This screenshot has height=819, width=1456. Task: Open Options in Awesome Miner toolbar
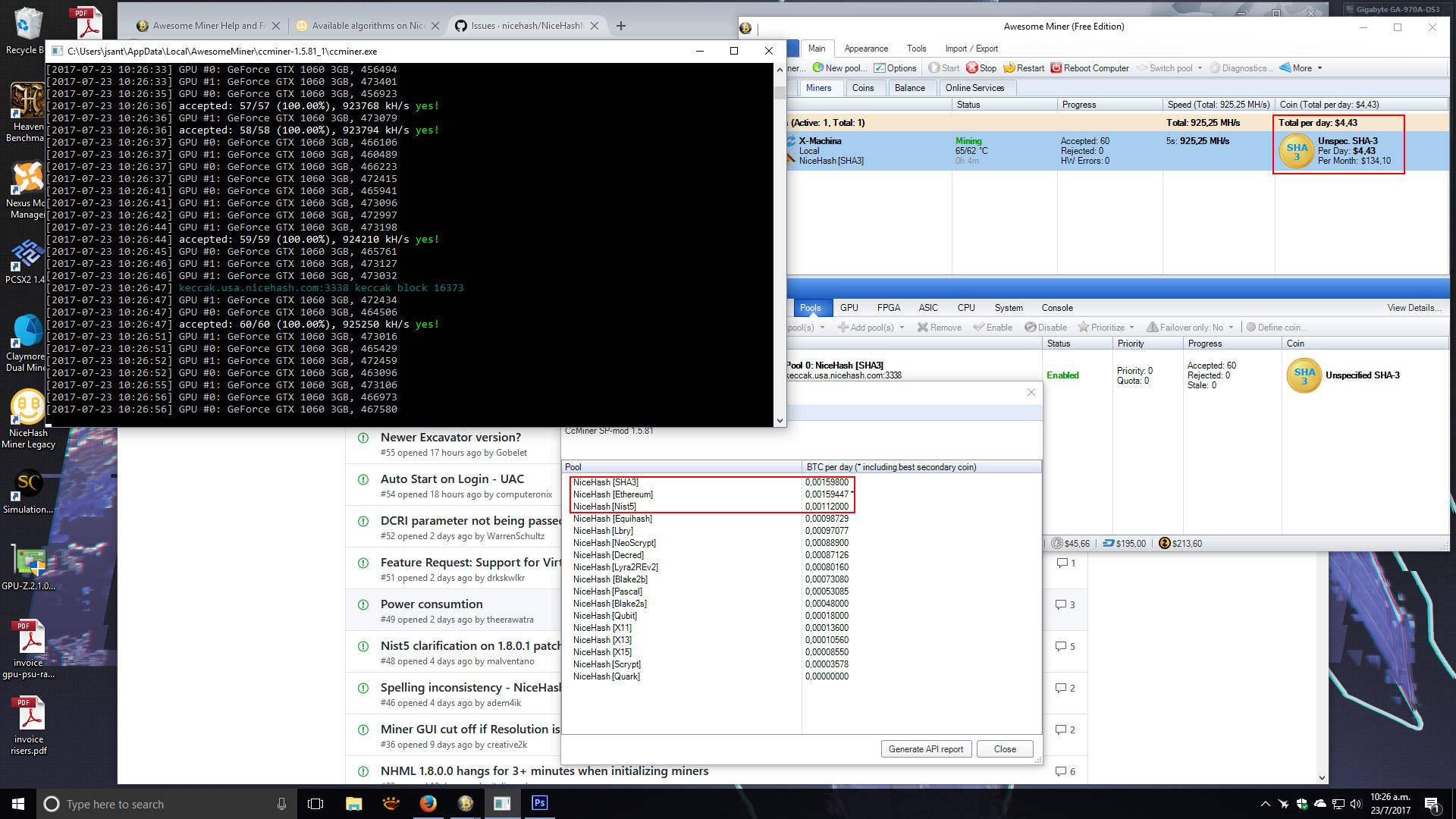tap(895, 68)
